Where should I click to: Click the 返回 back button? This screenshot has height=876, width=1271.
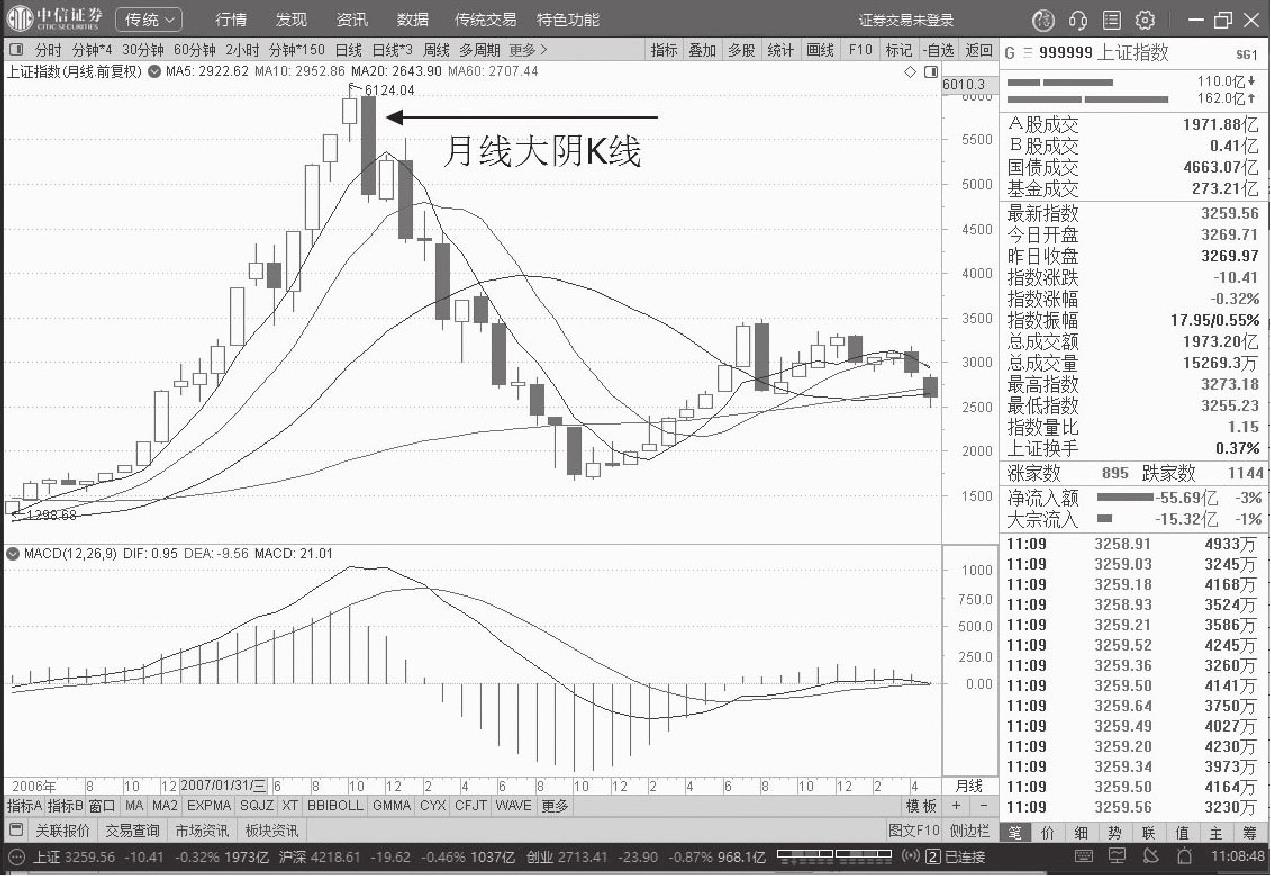978,50
